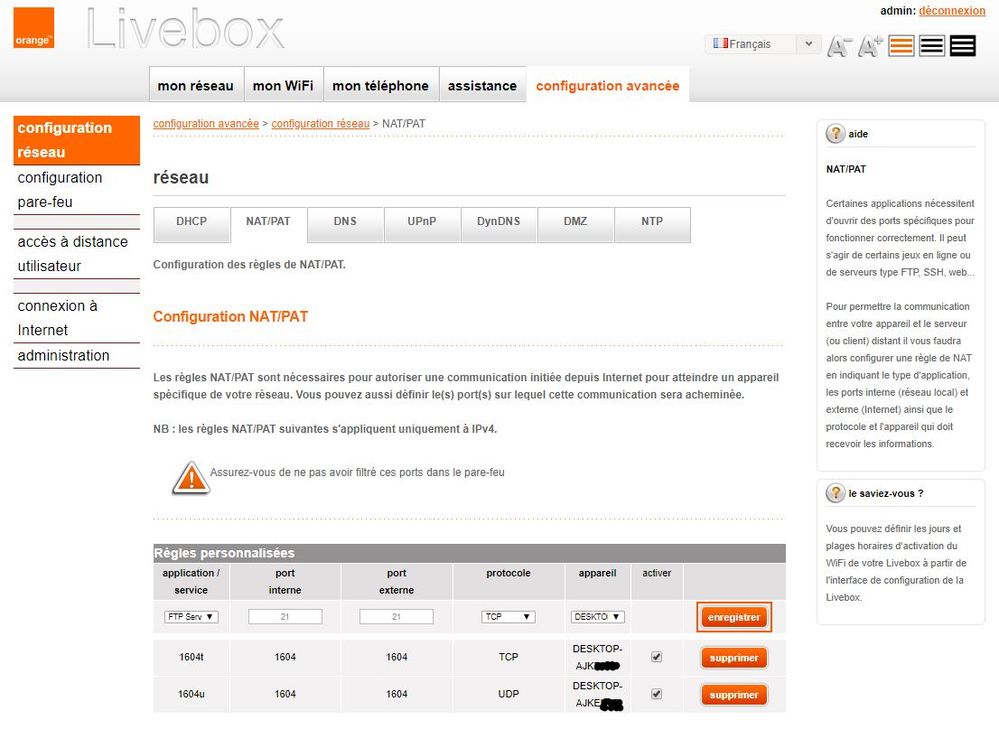Follow configuration avancée breadcrumb link
Image resolution: width=999 pixels, height=740 pixels.
(x=206, y=124)
